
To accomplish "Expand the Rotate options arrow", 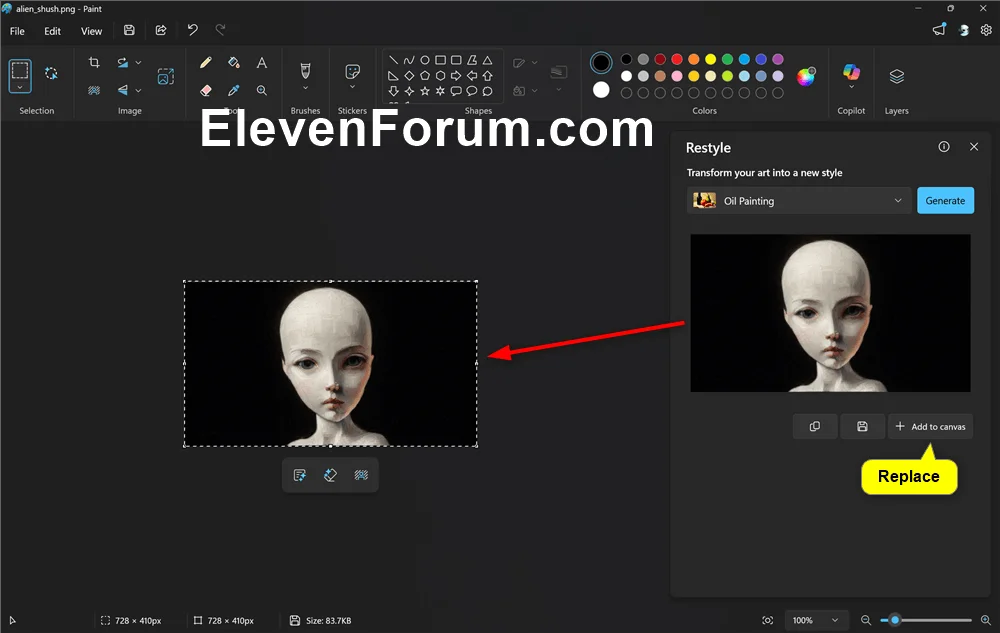I will (x=138, y=62).
